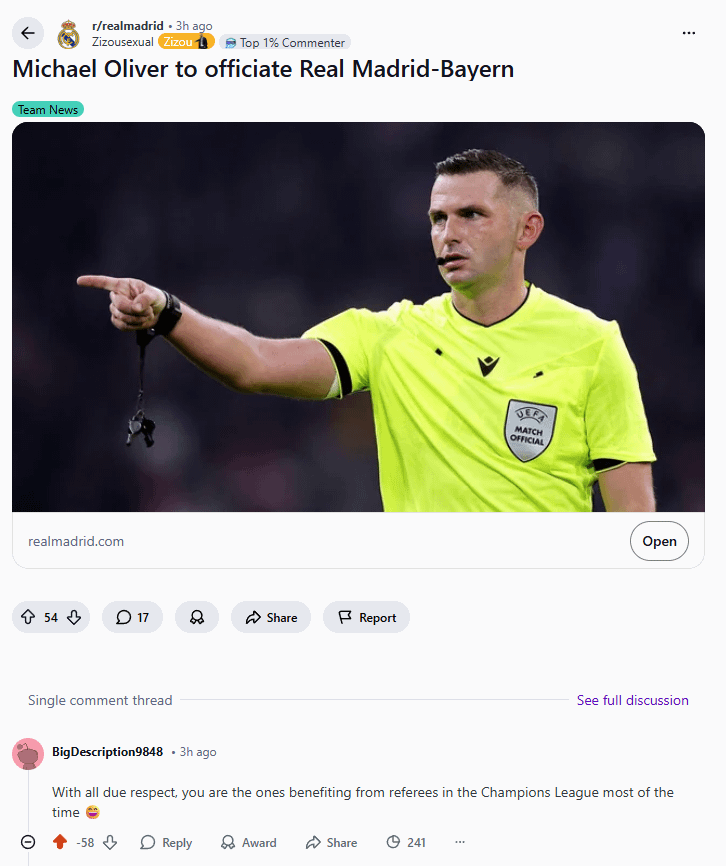
Task: Downvote BigDescription9848's comment
Action: pos(110,842)
